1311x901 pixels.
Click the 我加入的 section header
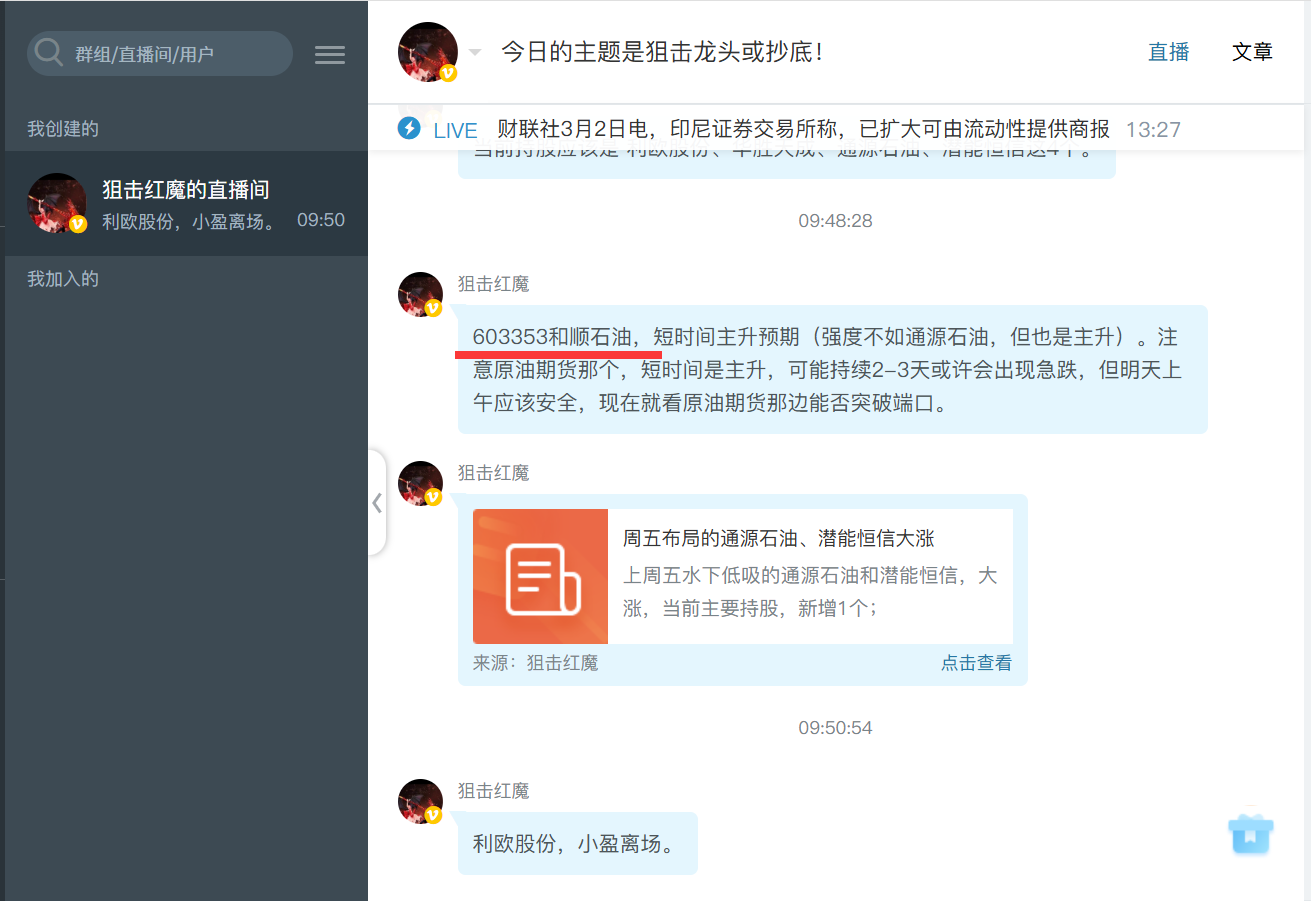click(x=63, y=279)
